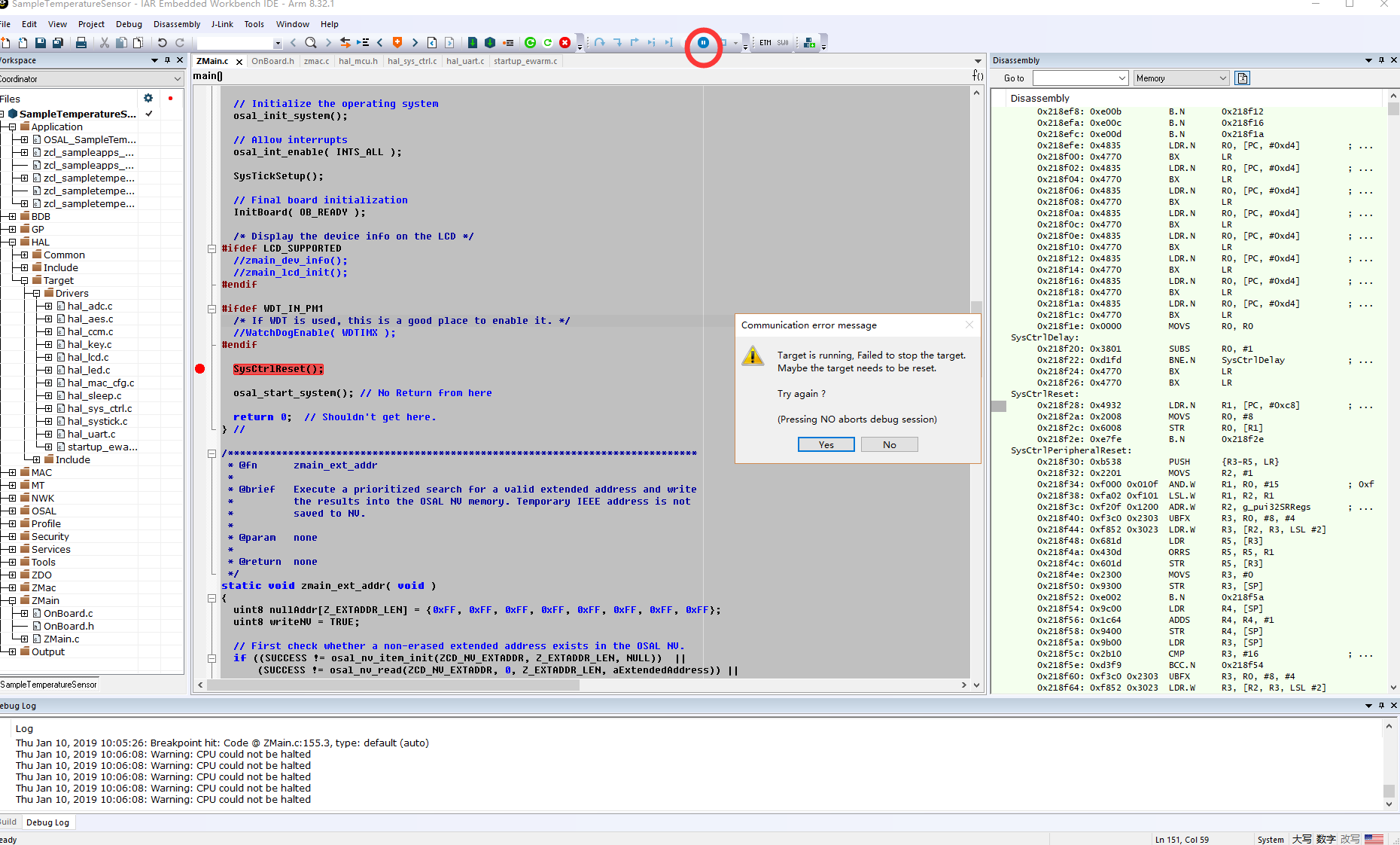Open the Disassembly menu
Viewport: 1400px width, 845px height.
coord(177,24)
